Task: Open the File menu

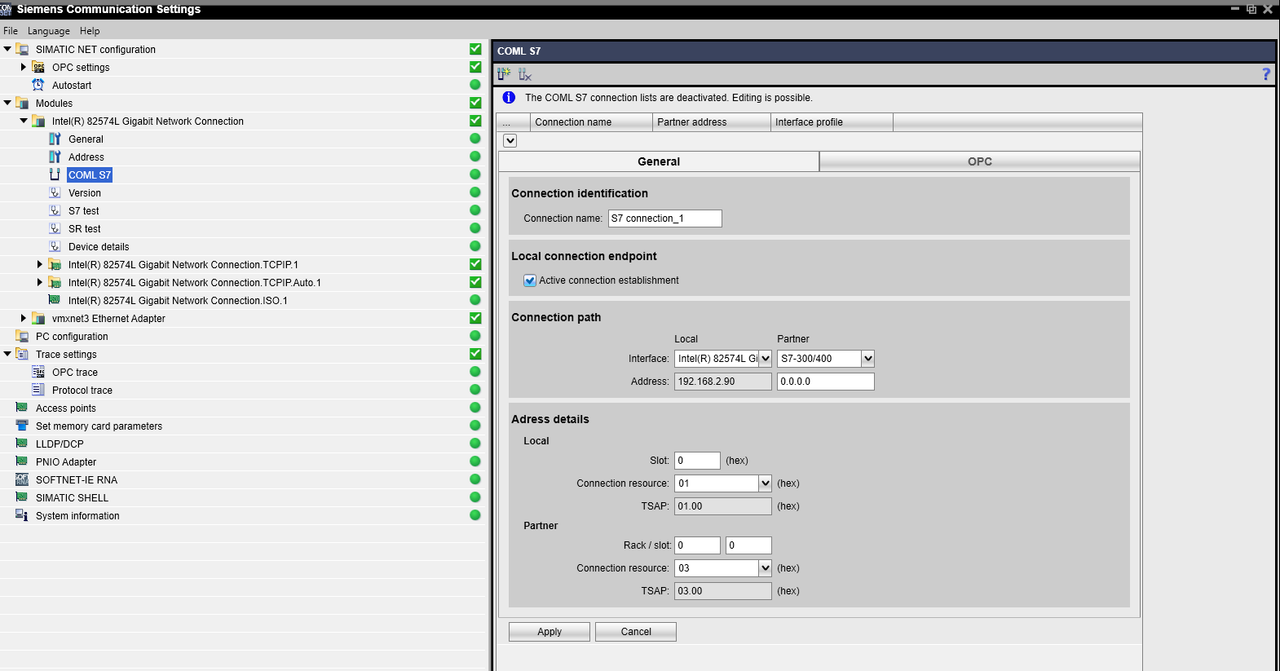Action: pyautogui.click(x=11, y=31)
